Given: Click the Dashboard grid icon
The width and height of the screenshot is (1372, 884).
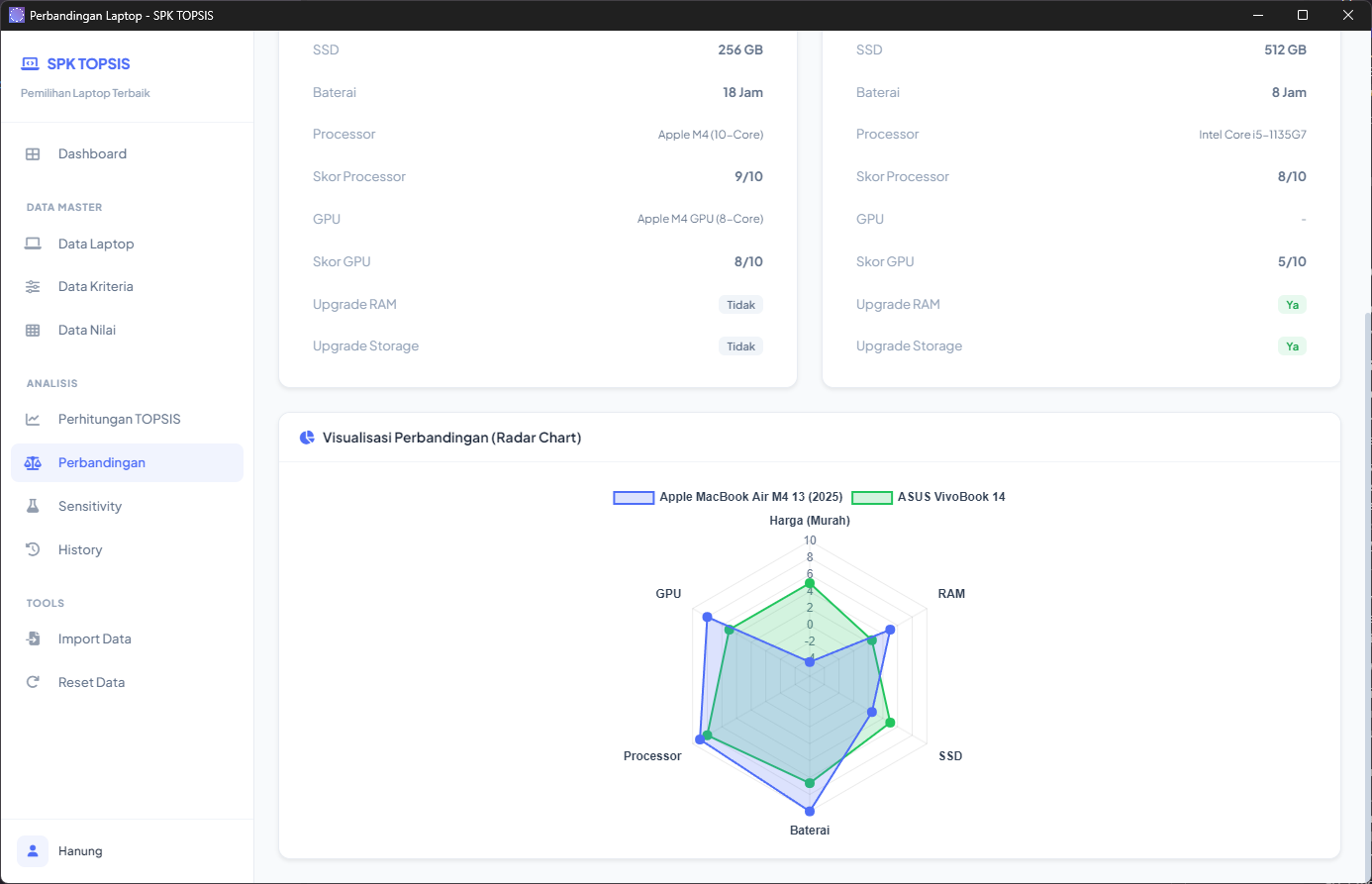Looking at the screenshot, I should 33,154.
